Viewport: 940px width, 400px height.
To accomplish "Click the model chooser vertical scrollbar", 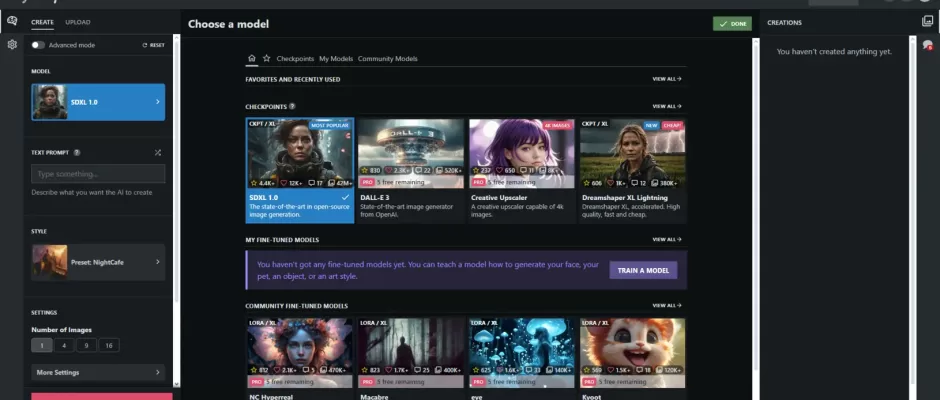I will coord(755,219).
